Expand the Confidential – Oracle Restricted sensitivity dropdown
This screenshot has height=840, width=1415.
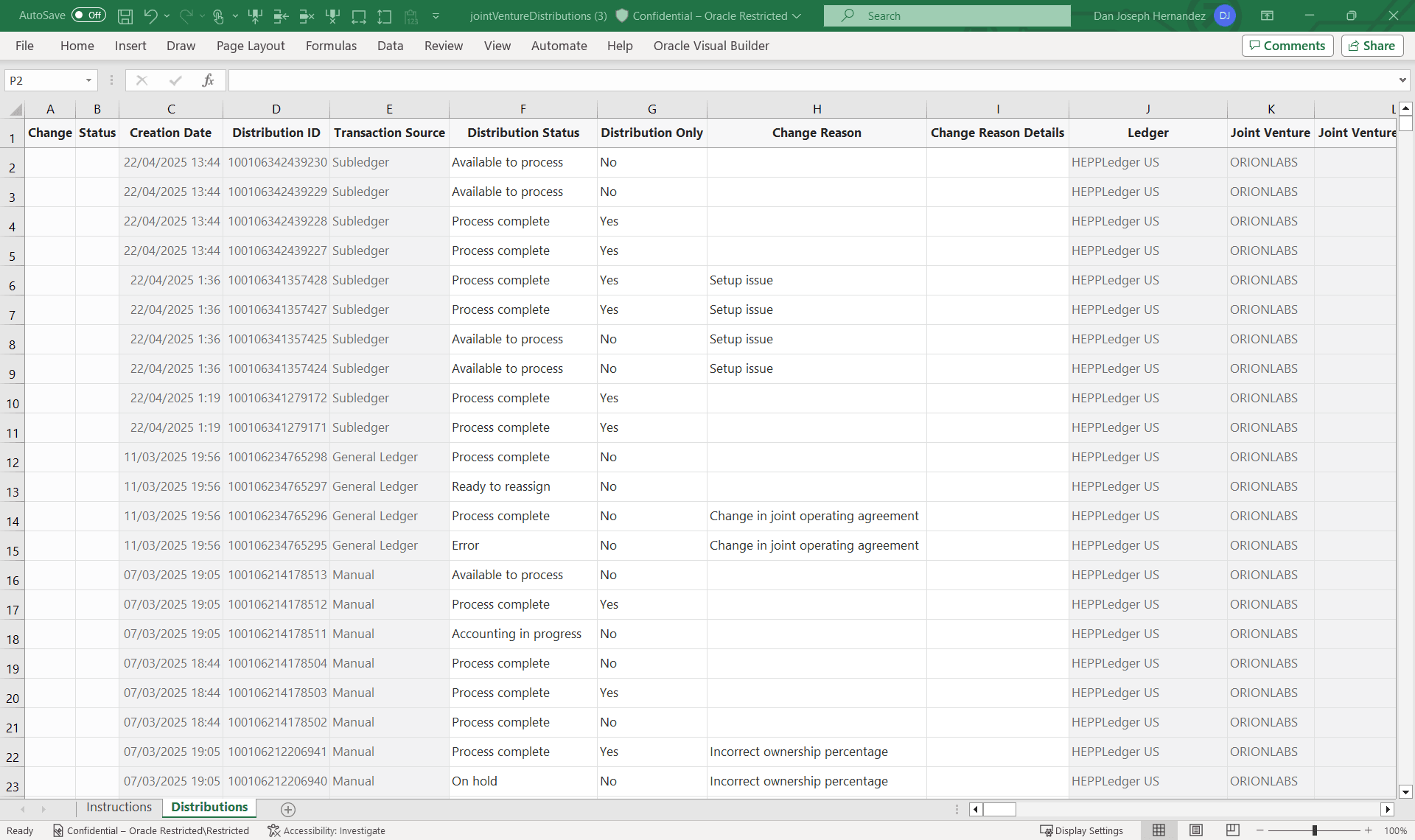797,15
